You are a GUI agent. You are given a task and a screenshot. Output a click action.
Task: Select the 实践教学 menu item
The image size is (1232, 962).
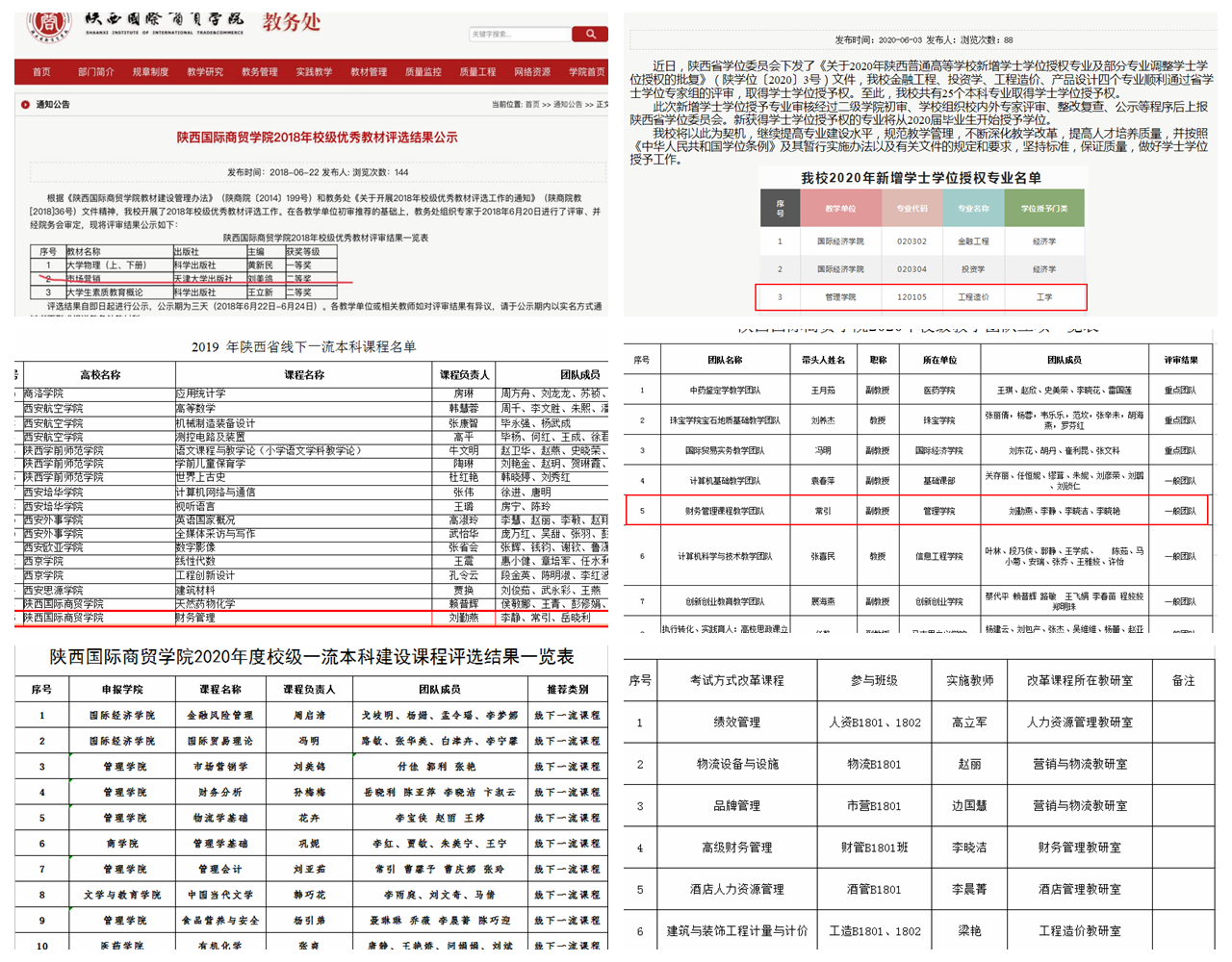coord(314,72)
